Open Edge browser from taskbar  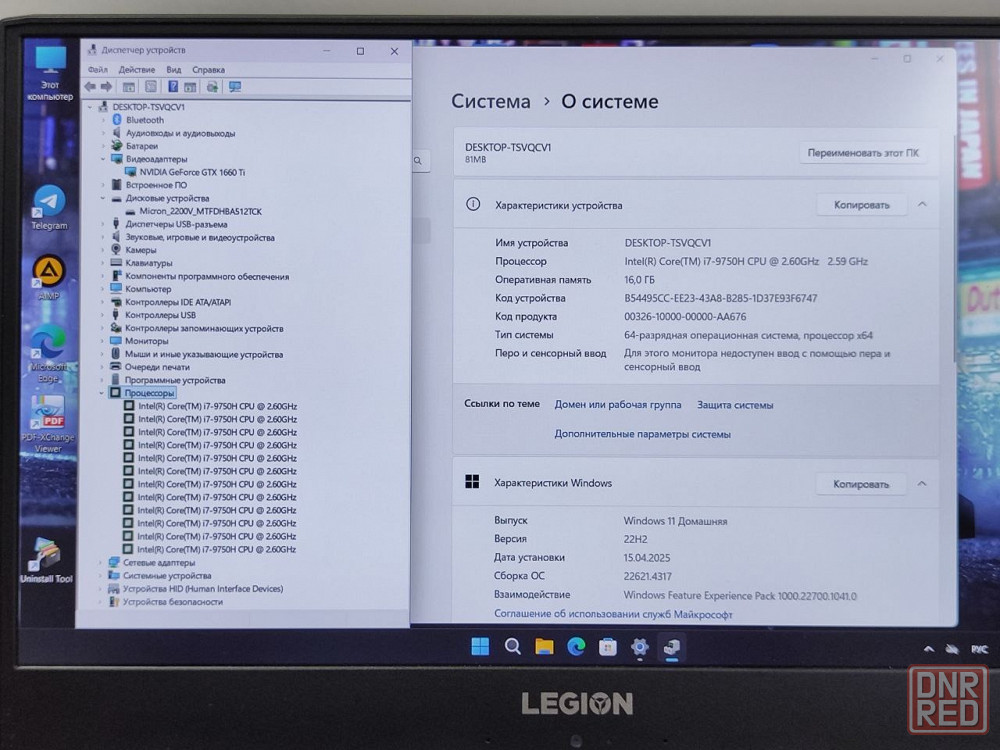click(x=577, y=647)
